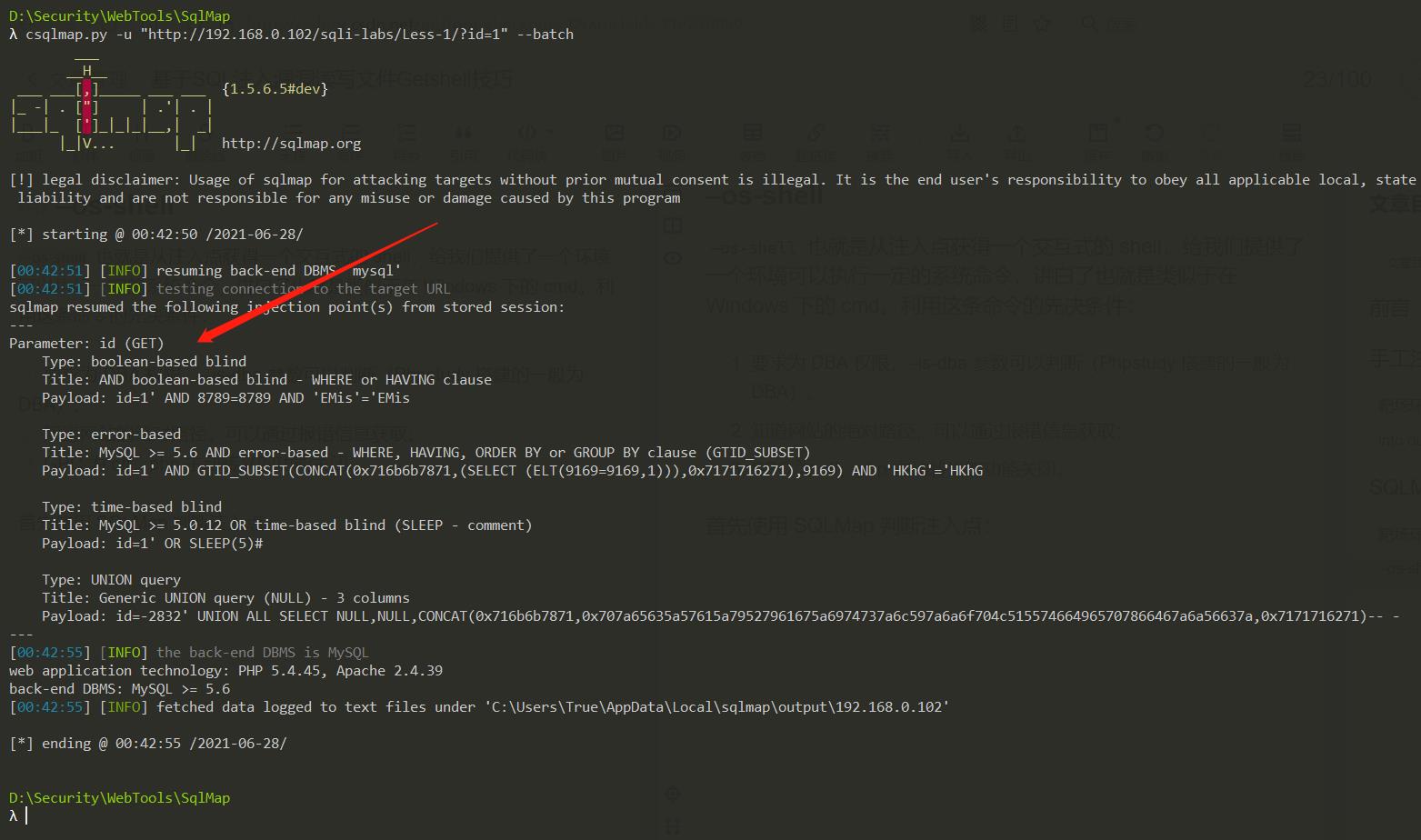This screenshot has height=840, width=1421.
Task: Select 'Generic UNION query (NULL) - 3 columns'
Action: (225, 598)
